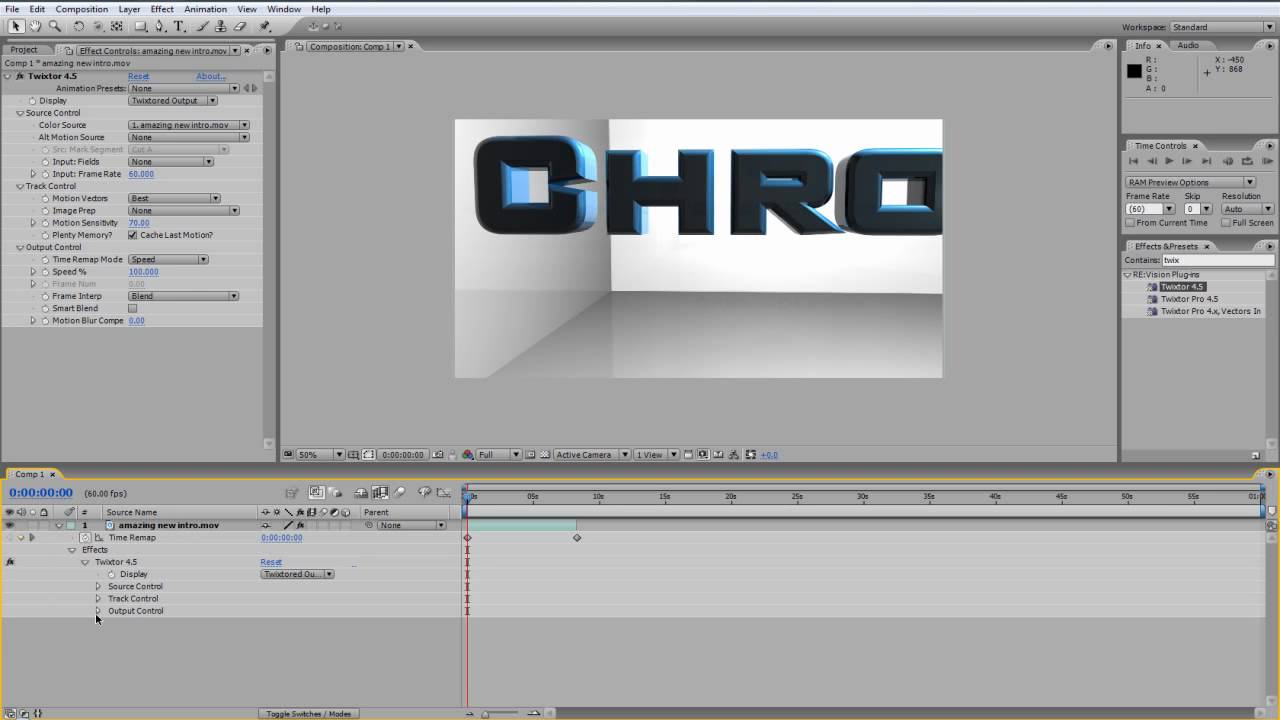Toggle the layer's effects fx switch
Image resolution: width=1280 pixels, height=720 pixels.
[300, 525]
